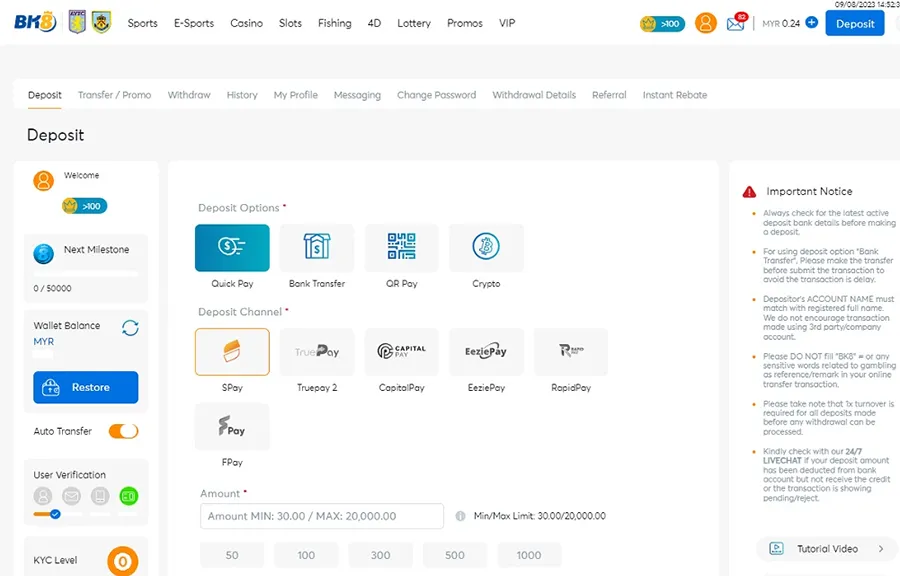Viewport: 900px width, 576px height.
Task: Open the Fishing menu
Action: [x=335, y=23]
